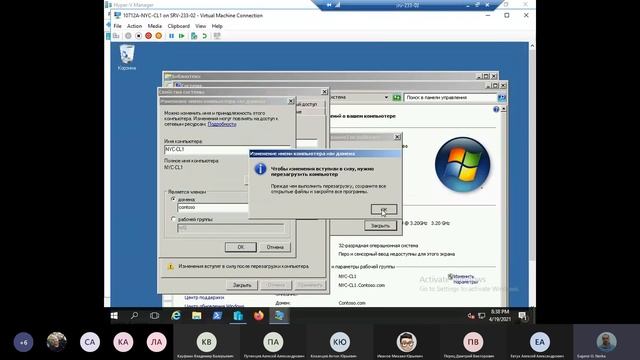640x360 pixels.
Task: Select the active VM connection taskbar icon
Action: coord(280,316)
